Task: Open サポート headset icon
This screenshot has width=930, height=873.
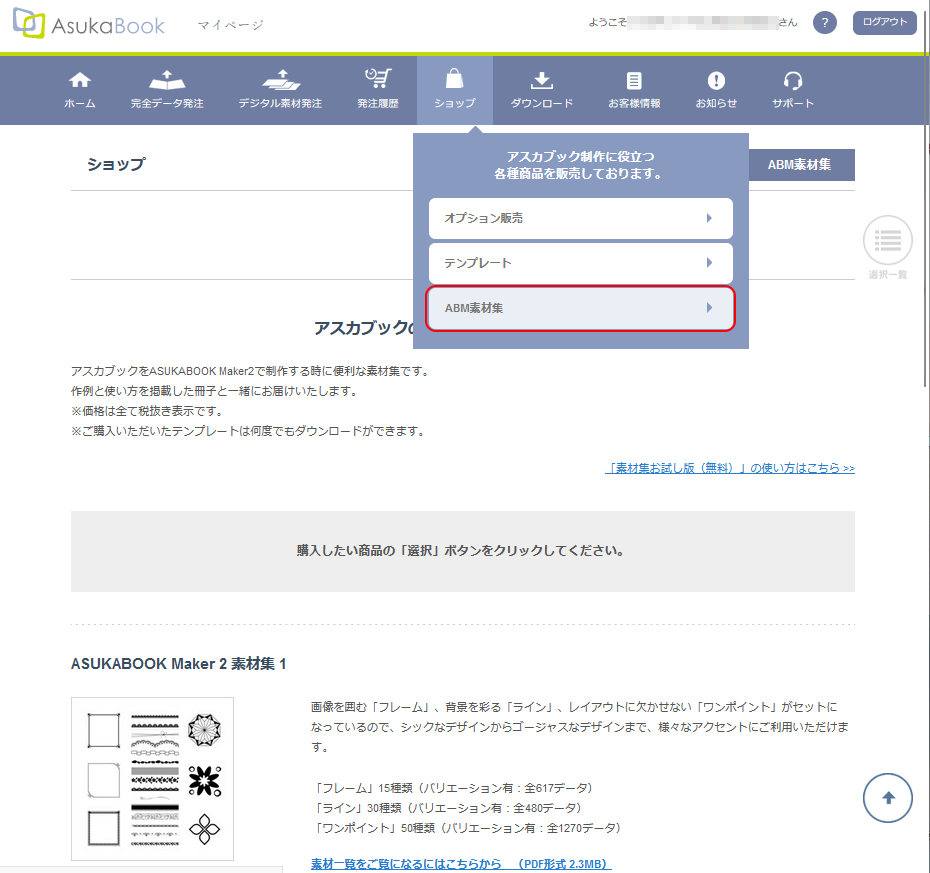Action: (x=793, y=81)
